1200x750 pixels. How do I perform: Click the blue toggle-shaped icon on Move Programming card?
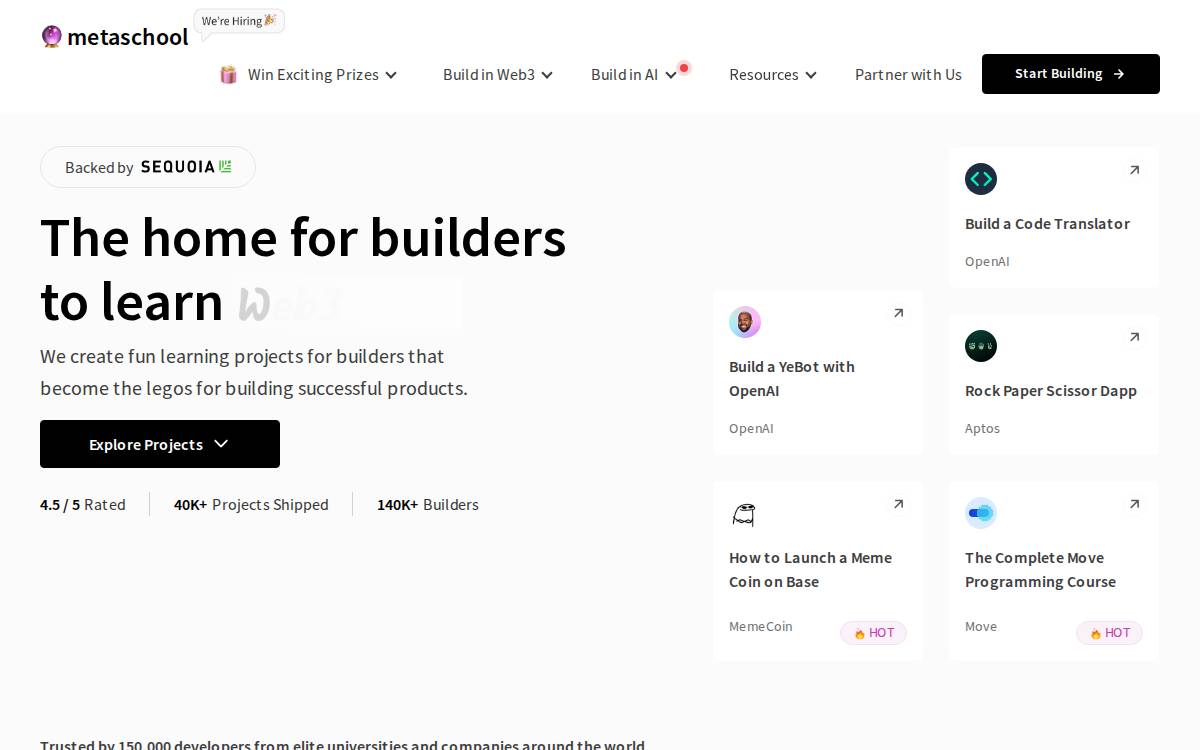[981, 513]
